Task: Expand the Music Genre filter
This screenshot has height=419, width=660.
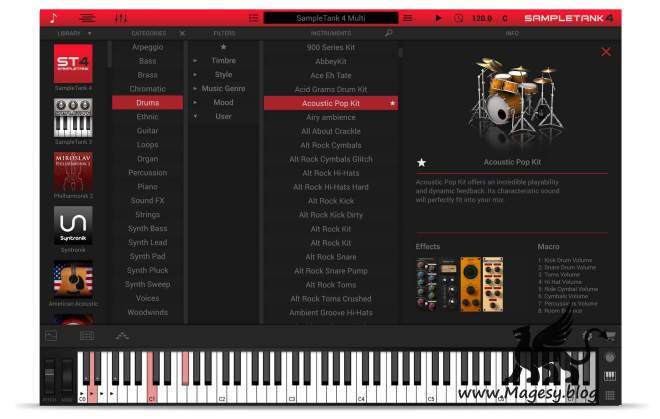Action: tap(195, 88)
